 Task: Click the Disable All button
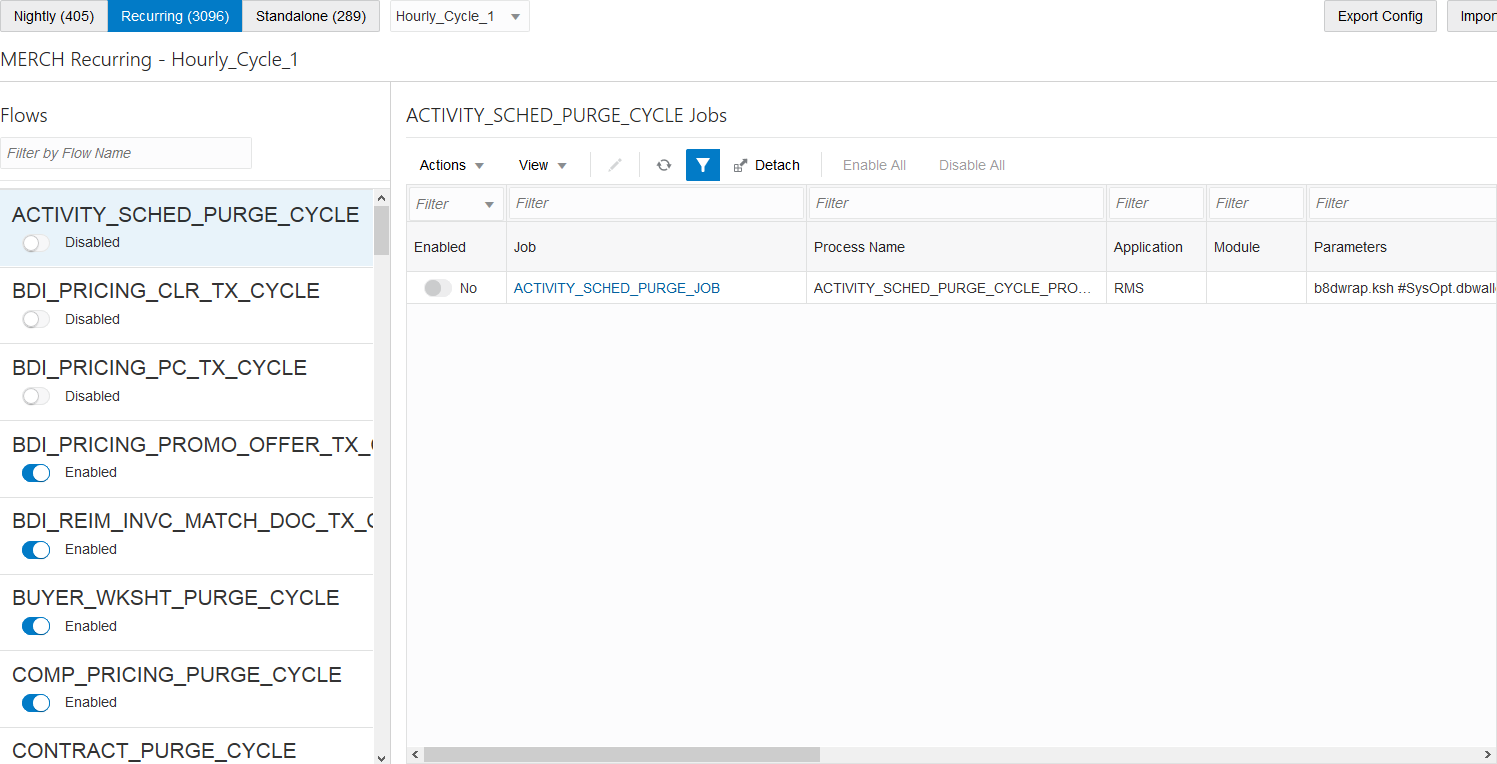click(972, 165)
